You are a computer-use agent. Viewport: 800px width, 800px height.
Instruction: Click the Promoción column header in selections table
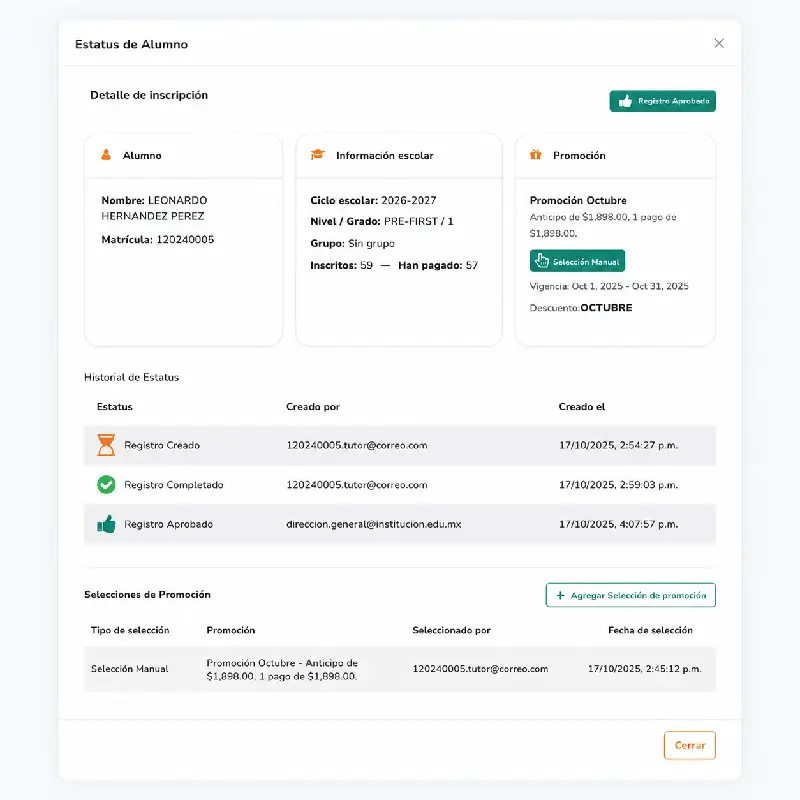pos(231,630)
